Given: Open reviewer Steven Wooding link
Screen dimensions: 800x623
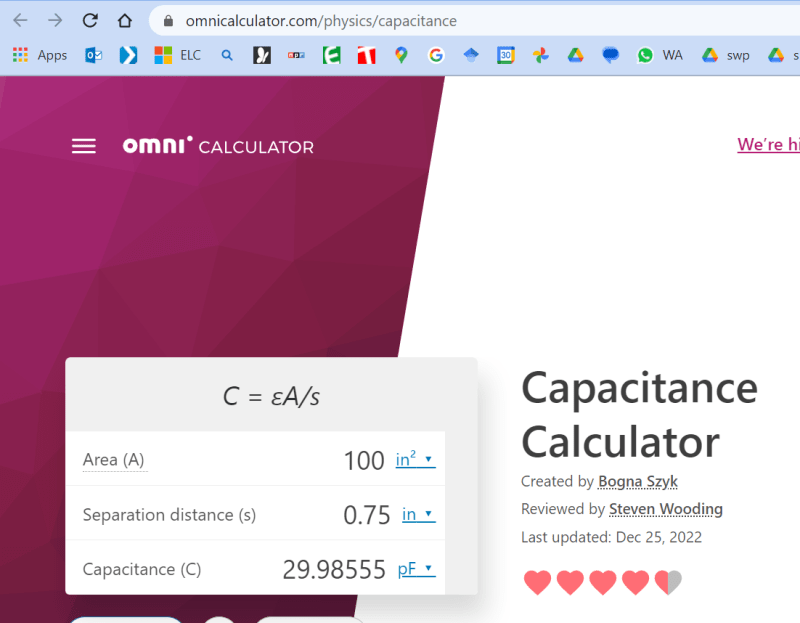Looking at the screenshot, I should [666, 509].
